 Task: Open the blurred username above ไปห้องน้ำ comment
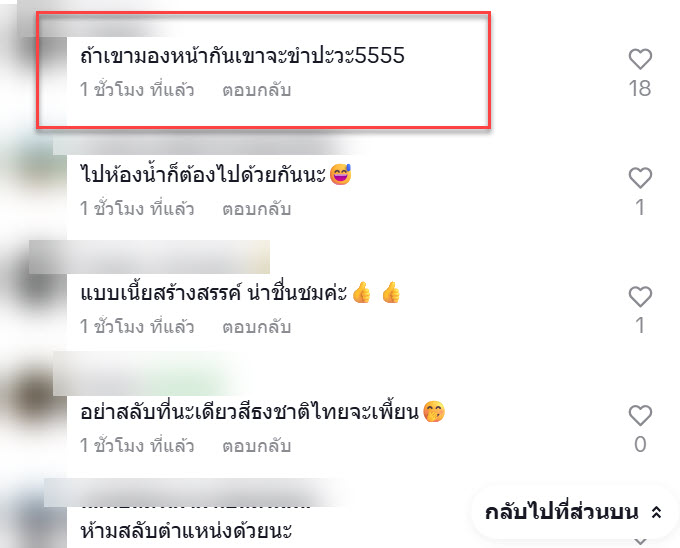click(208, 145)
